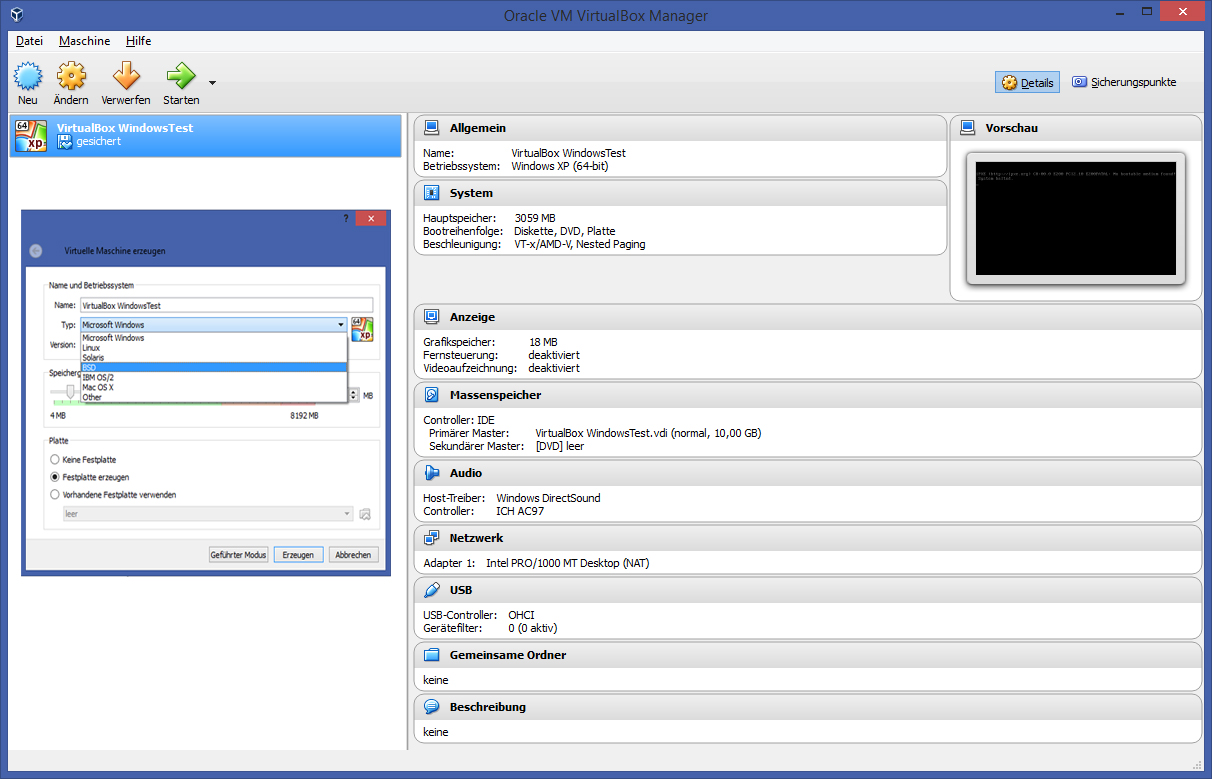Click the USB section icon

click(x=431, y=590)
